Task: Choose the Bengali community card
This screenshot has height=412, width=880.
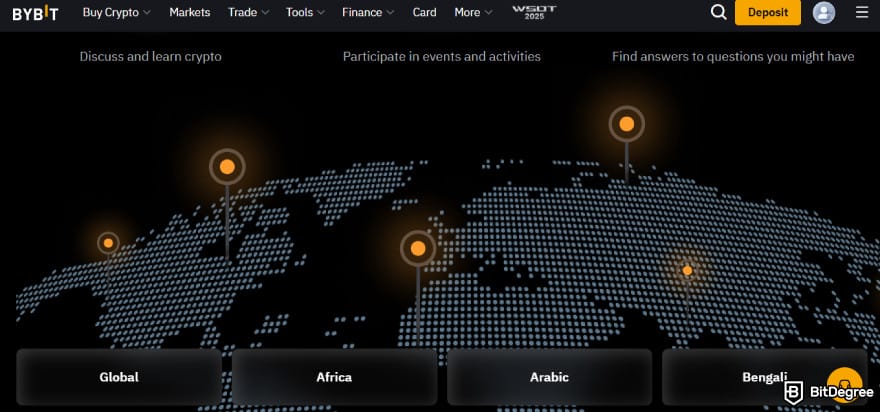Action: [x=764, y=377]
